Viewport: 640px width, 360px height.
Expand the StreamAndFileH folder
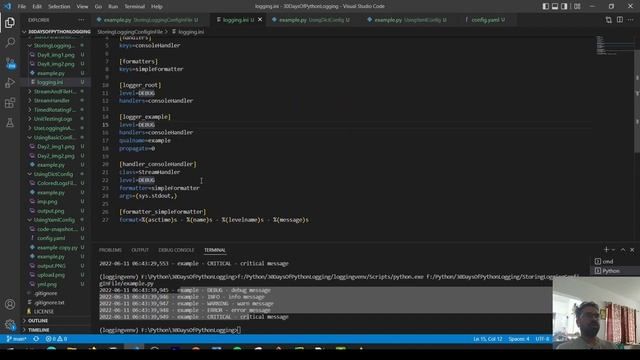click(55, 91)
